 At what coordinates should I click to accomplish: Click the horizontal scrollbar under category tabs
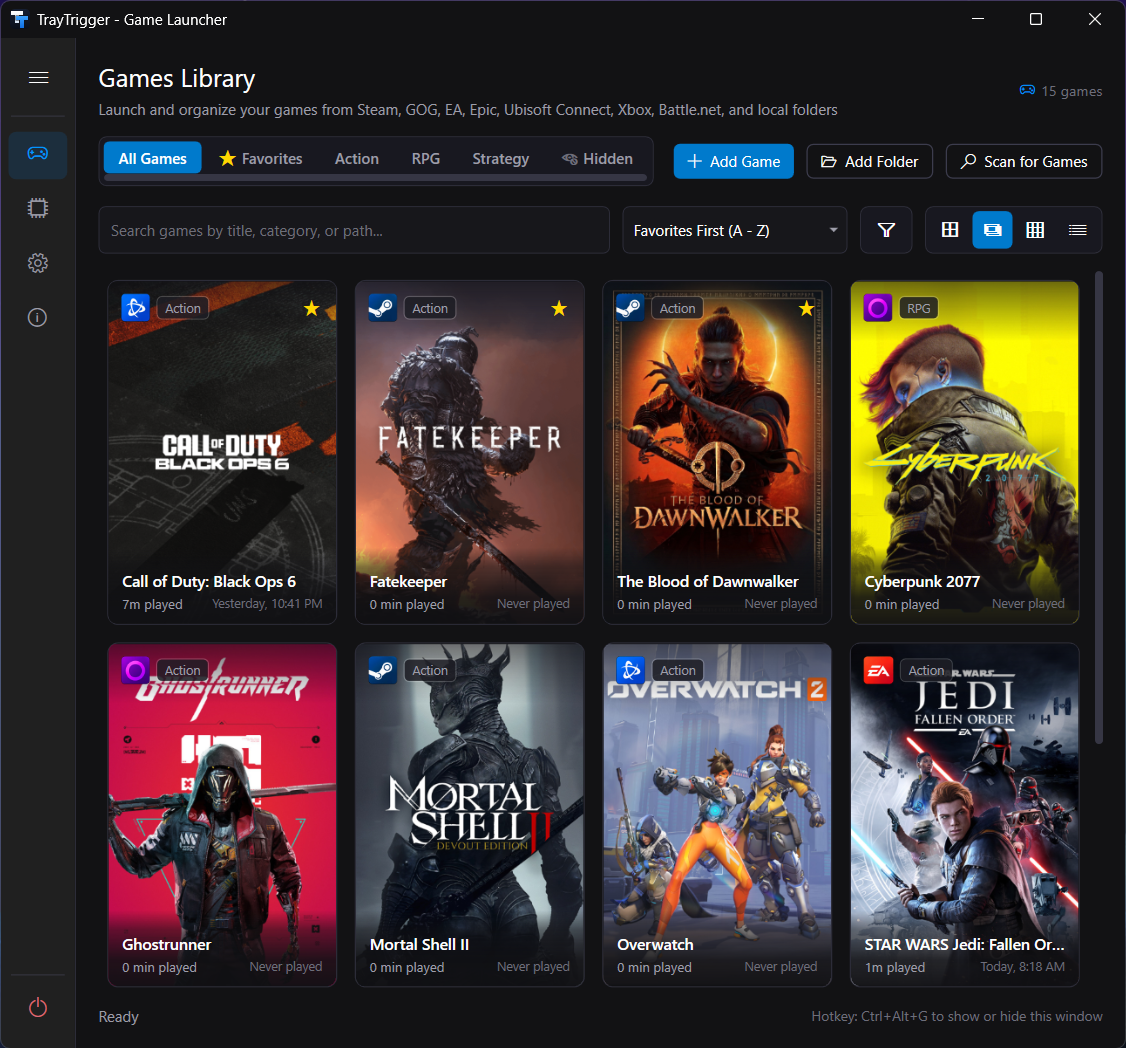click(x=376, y=177)
